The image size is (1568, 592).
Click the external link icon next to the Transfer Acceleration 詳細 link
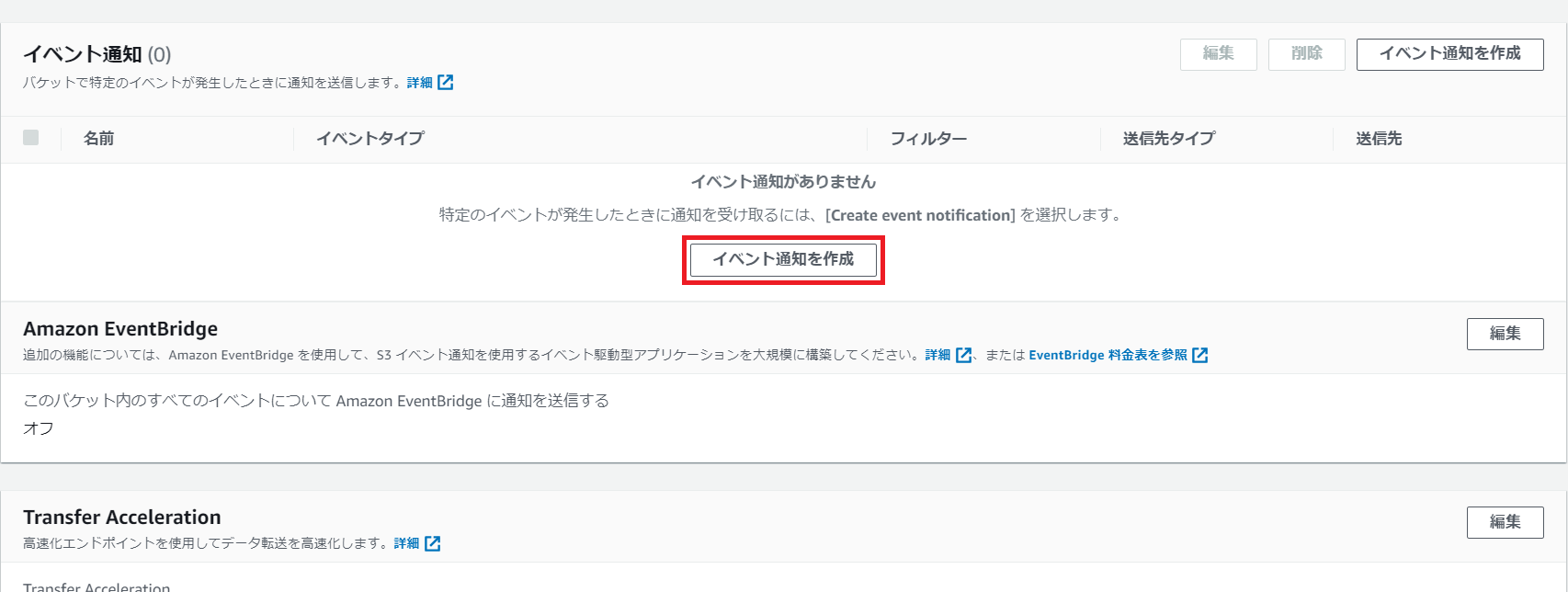coord(433,543)
